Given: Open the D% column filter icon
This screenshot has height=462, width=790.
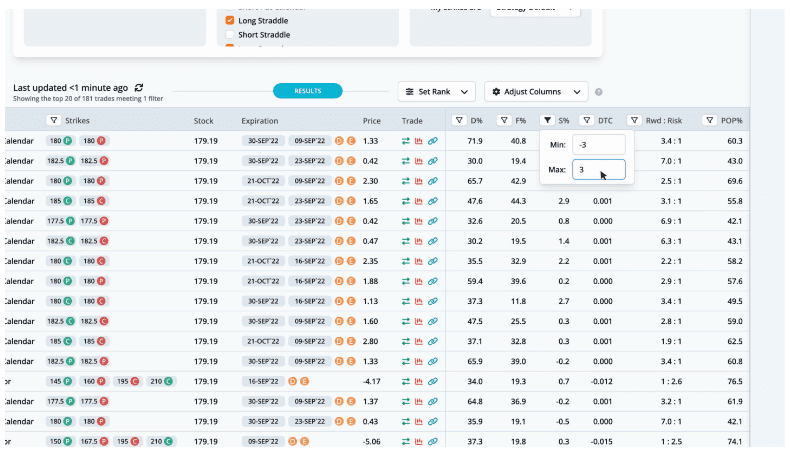Looking at the screenshot, I should pyautogui.click(x=458, y=121).
